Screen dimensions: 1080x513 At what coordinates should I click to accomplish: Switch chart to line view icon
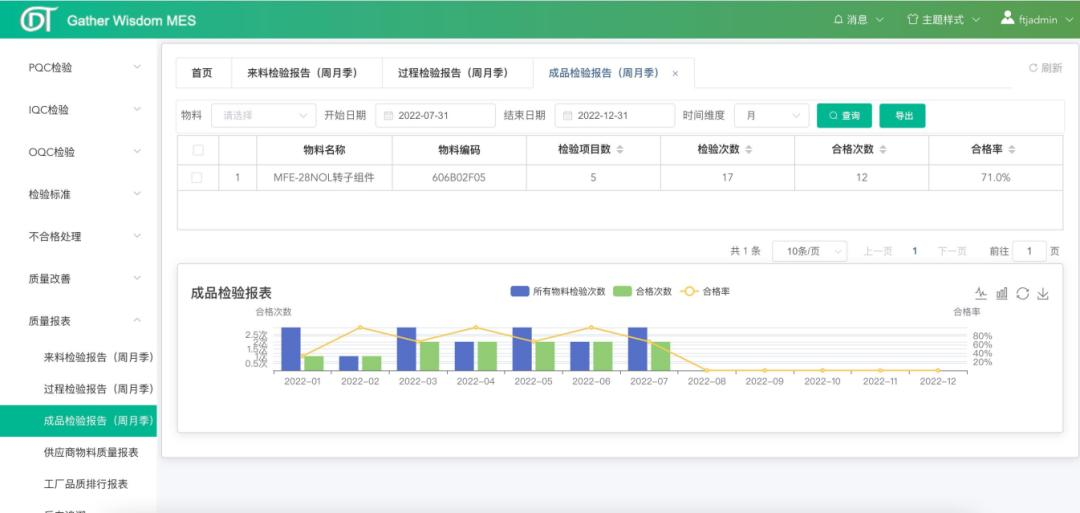tap(981, 293)
